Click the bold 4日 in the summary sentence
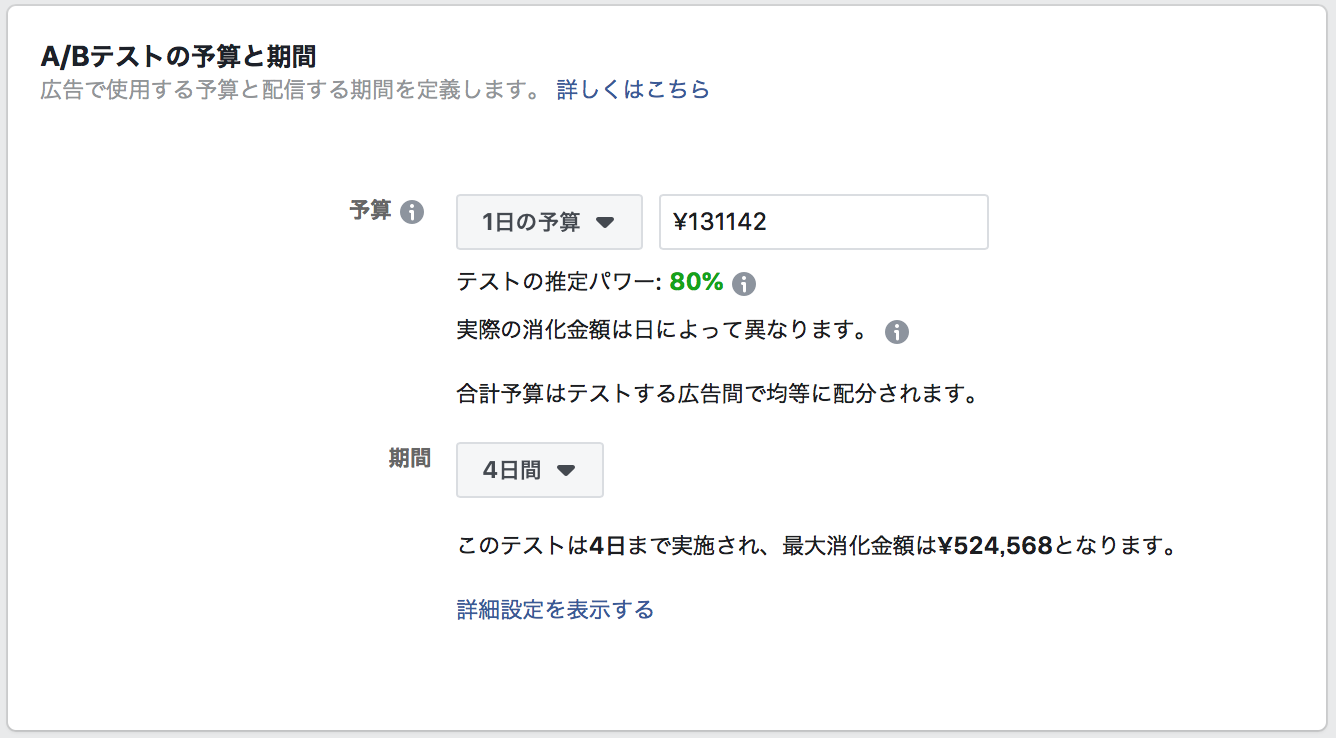The height and width of the screenshot is (738, 1336). [608, 546]
